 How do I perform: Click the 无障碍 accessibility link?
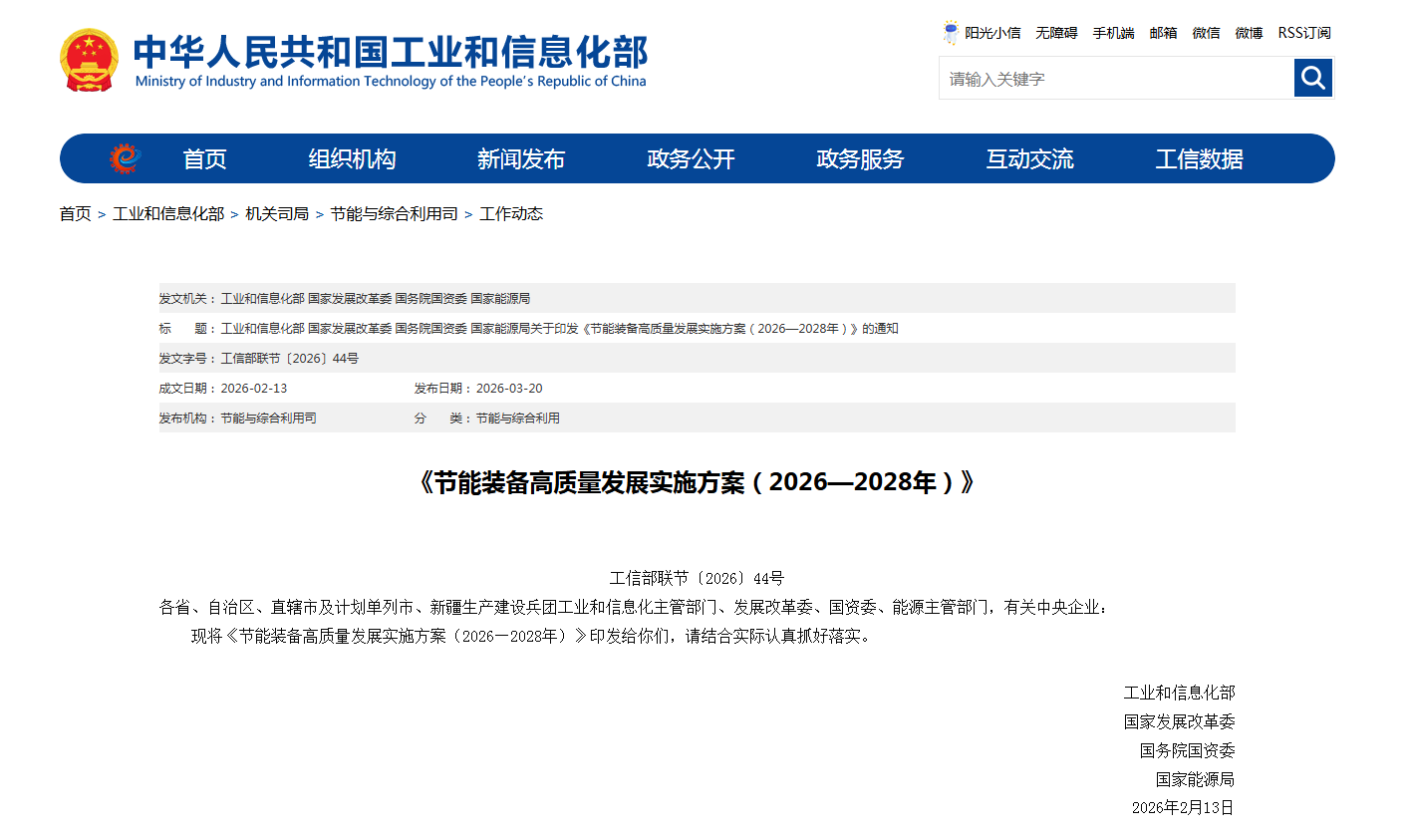[1056, 33]
